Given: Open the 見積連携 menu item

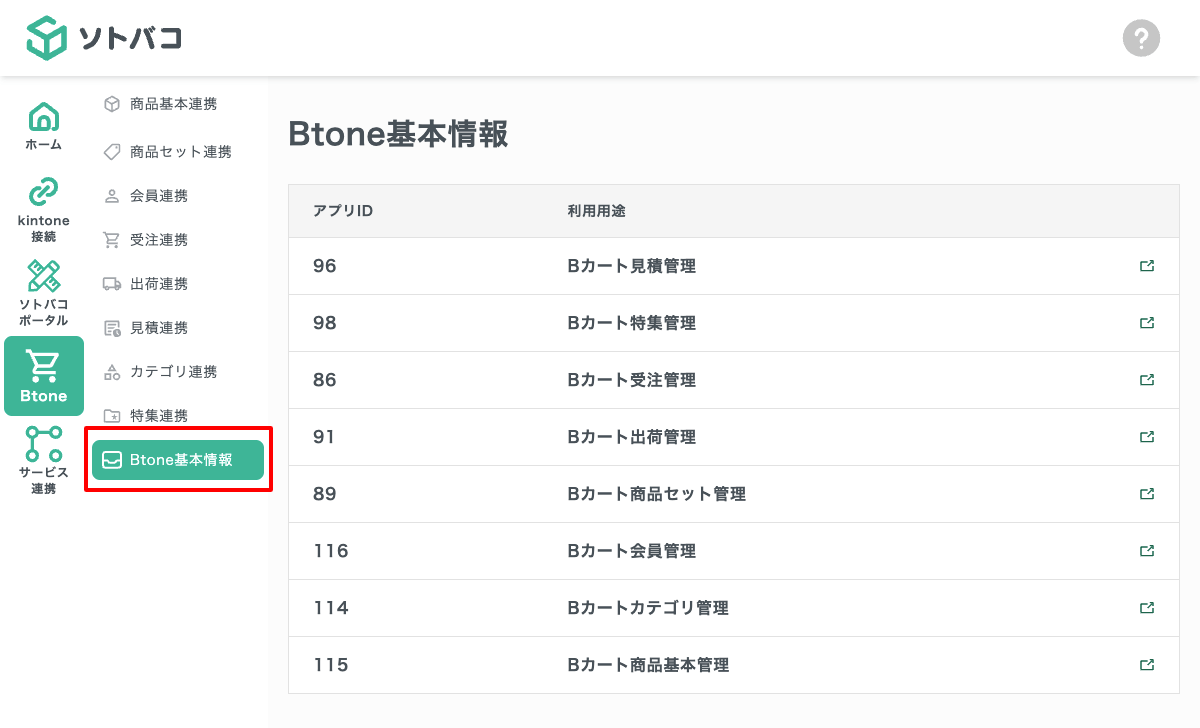Looking at the screenshot, I should pos(159,328).
